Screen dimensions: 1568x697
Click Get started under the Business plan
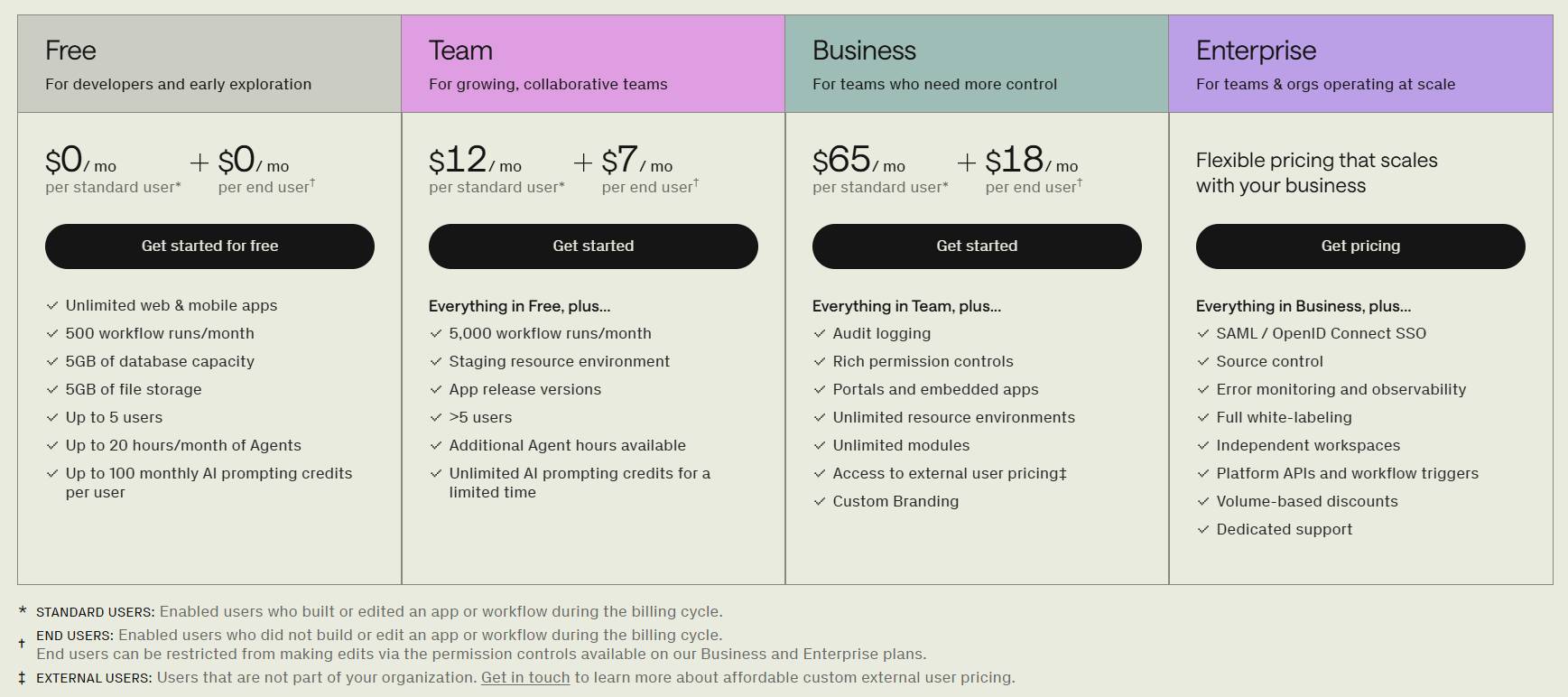(976, 246)
